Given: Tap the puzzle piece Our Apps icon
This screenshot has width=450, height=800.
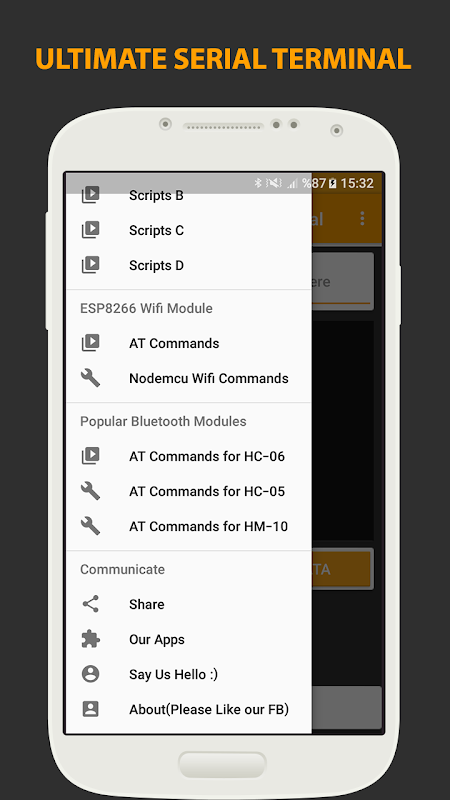Looking at the screenshot, I should [x=90, y=639].
